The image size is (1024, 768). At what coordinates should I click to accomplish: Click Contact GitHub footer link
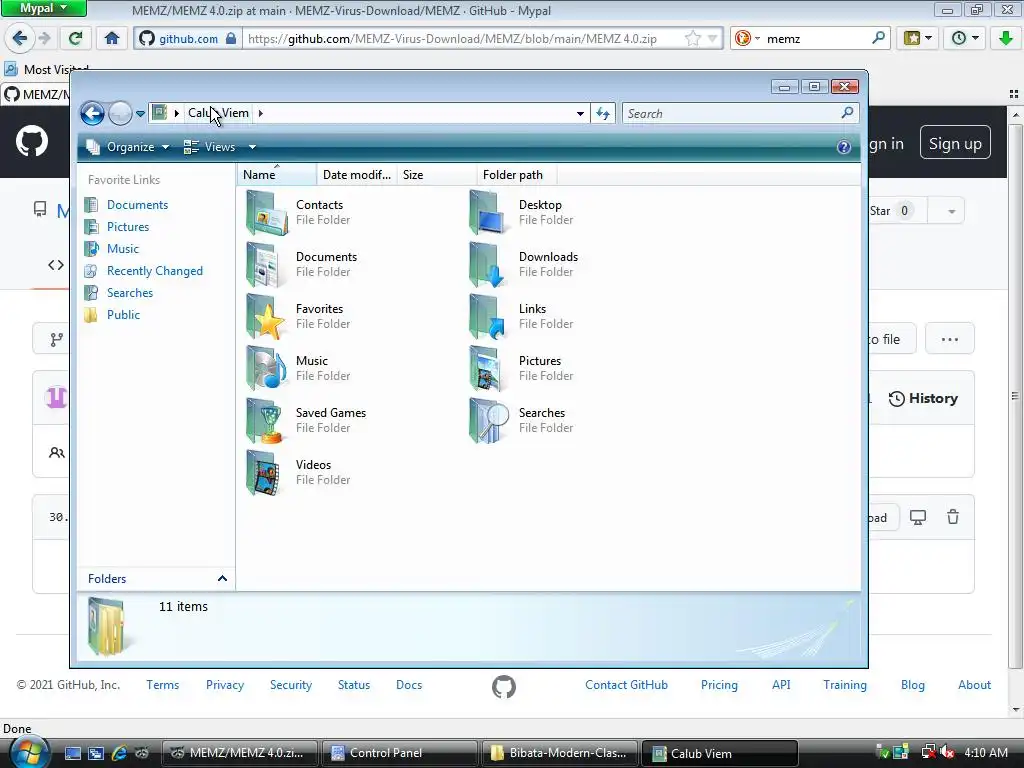[626, 684]
